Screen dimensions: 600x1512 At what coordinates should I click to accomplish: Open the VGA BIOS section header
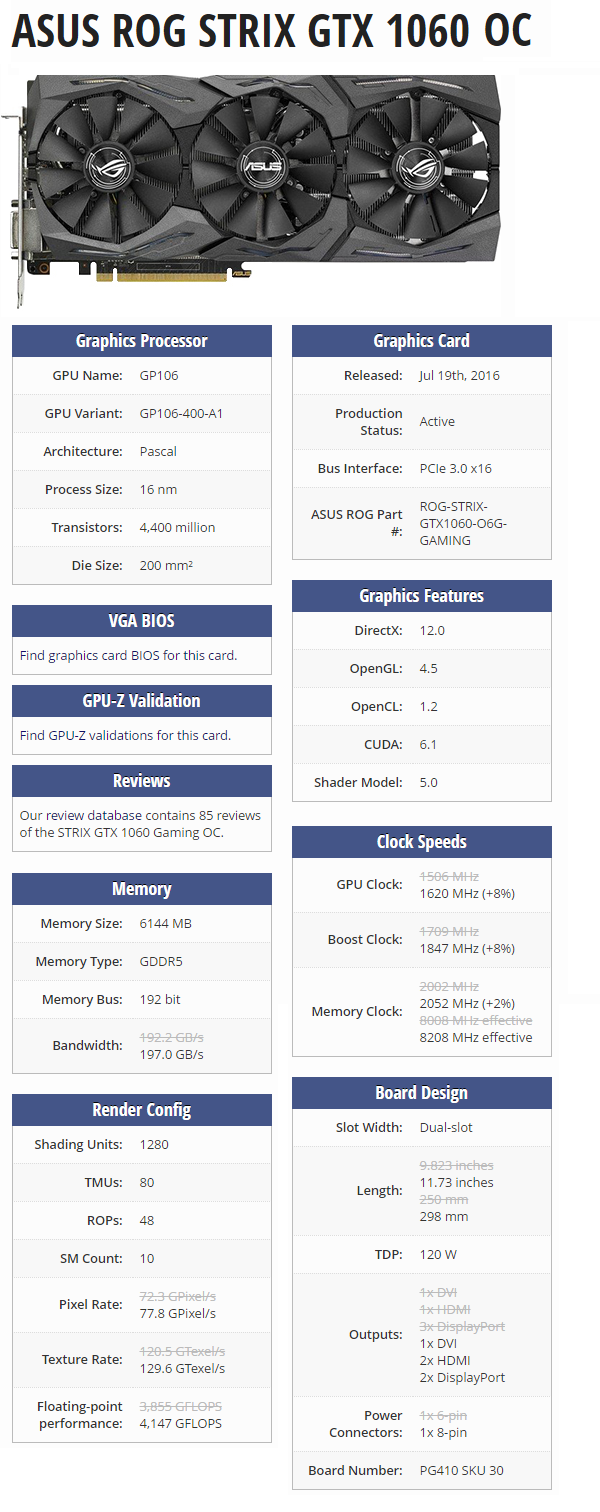click(142, 621)
